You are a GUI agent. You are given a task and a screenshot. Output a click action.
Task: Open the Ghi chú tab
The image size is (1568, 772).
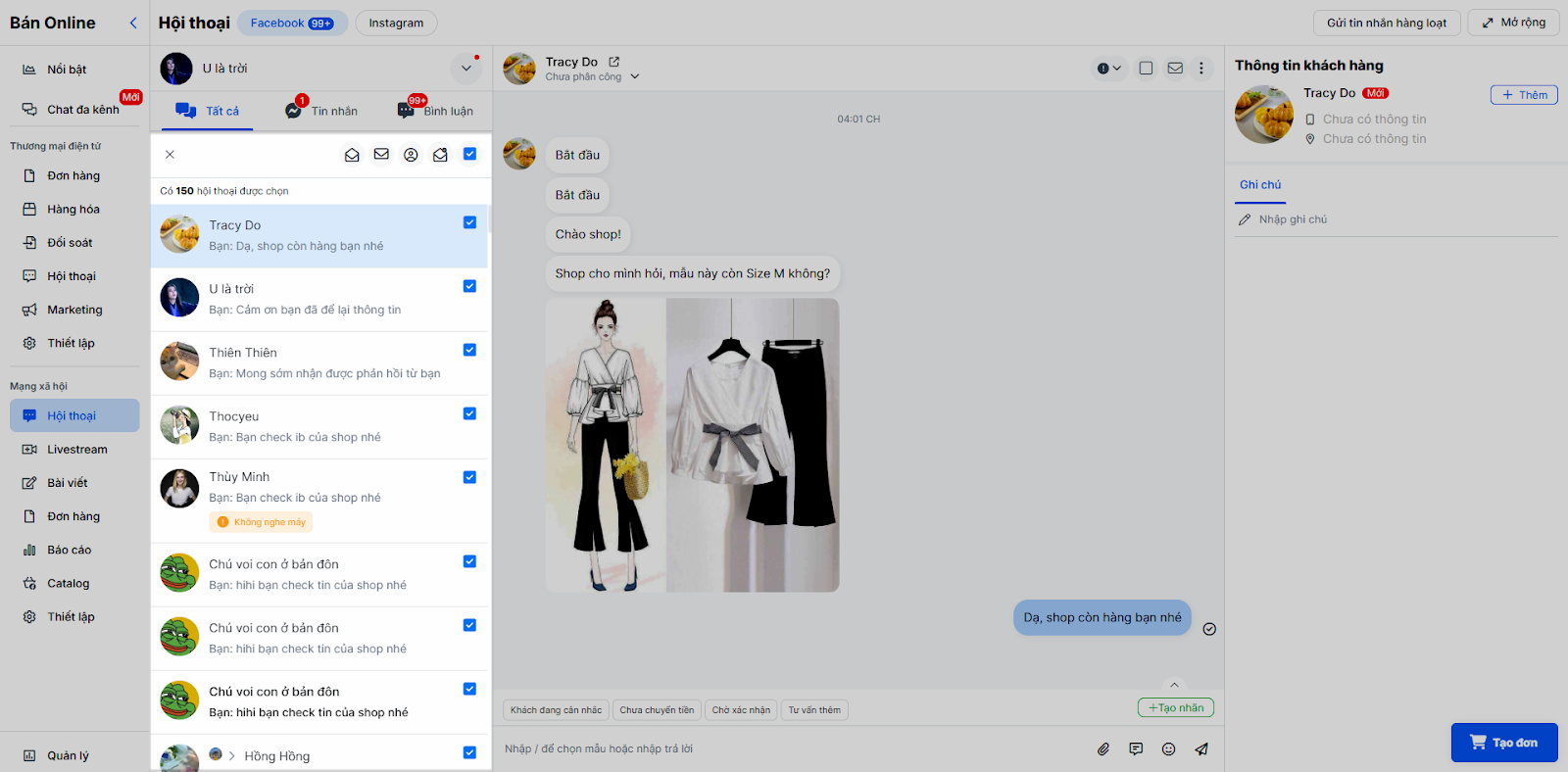click(x=1260, y=185)
